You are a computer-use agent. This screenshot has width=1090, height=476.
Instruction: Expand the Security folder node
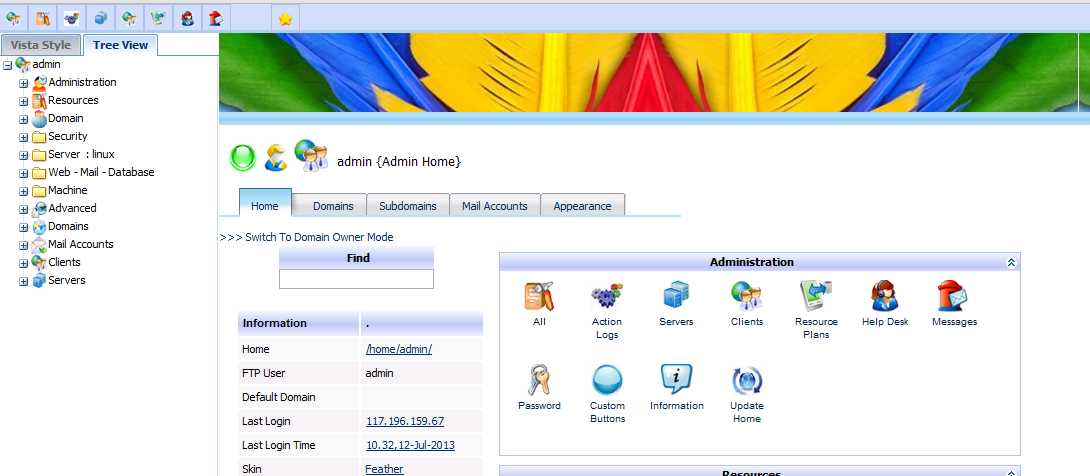24,137
